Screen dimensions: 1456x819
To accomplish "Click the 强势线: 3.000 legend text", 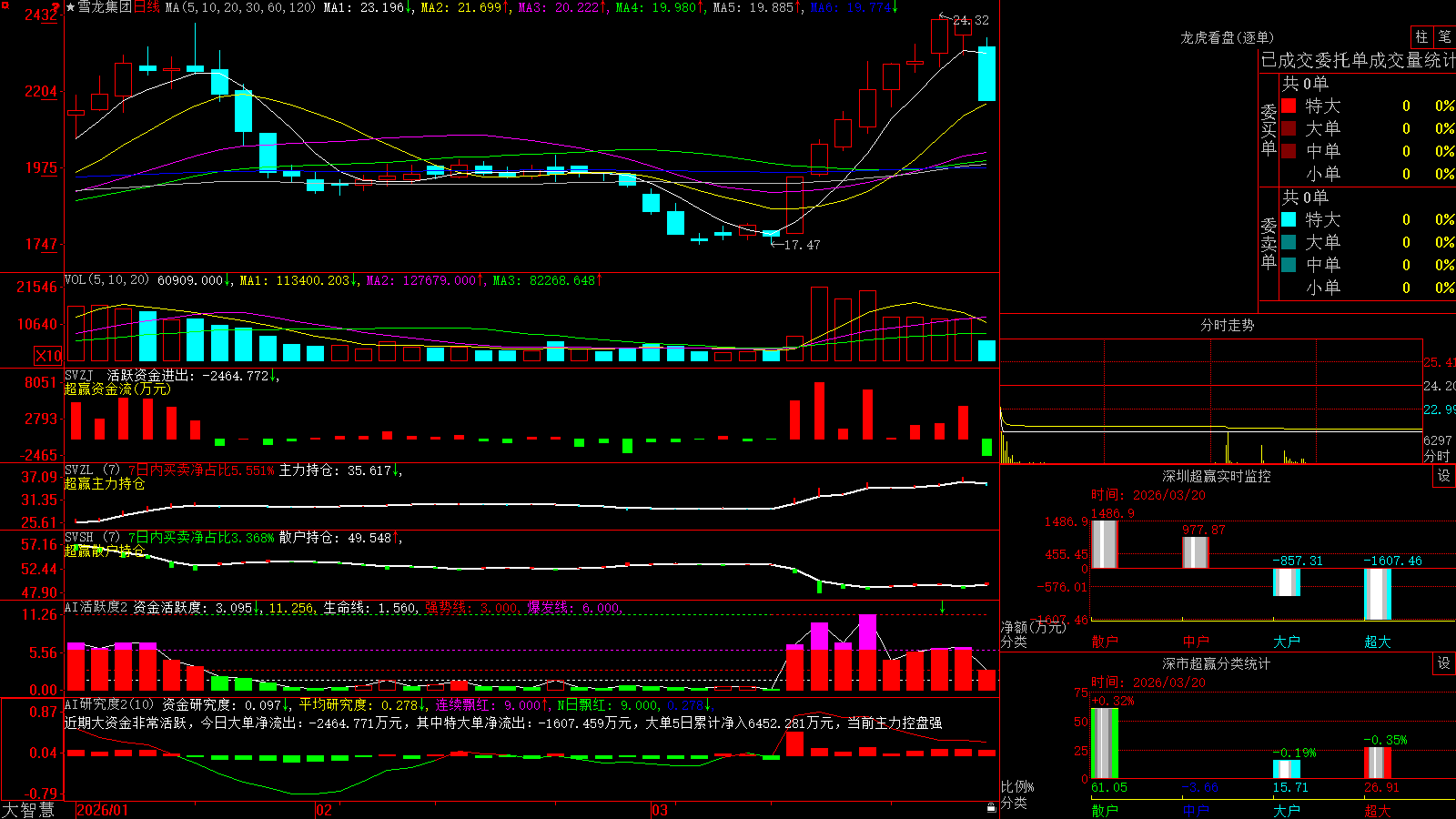I will click(471, 608).
